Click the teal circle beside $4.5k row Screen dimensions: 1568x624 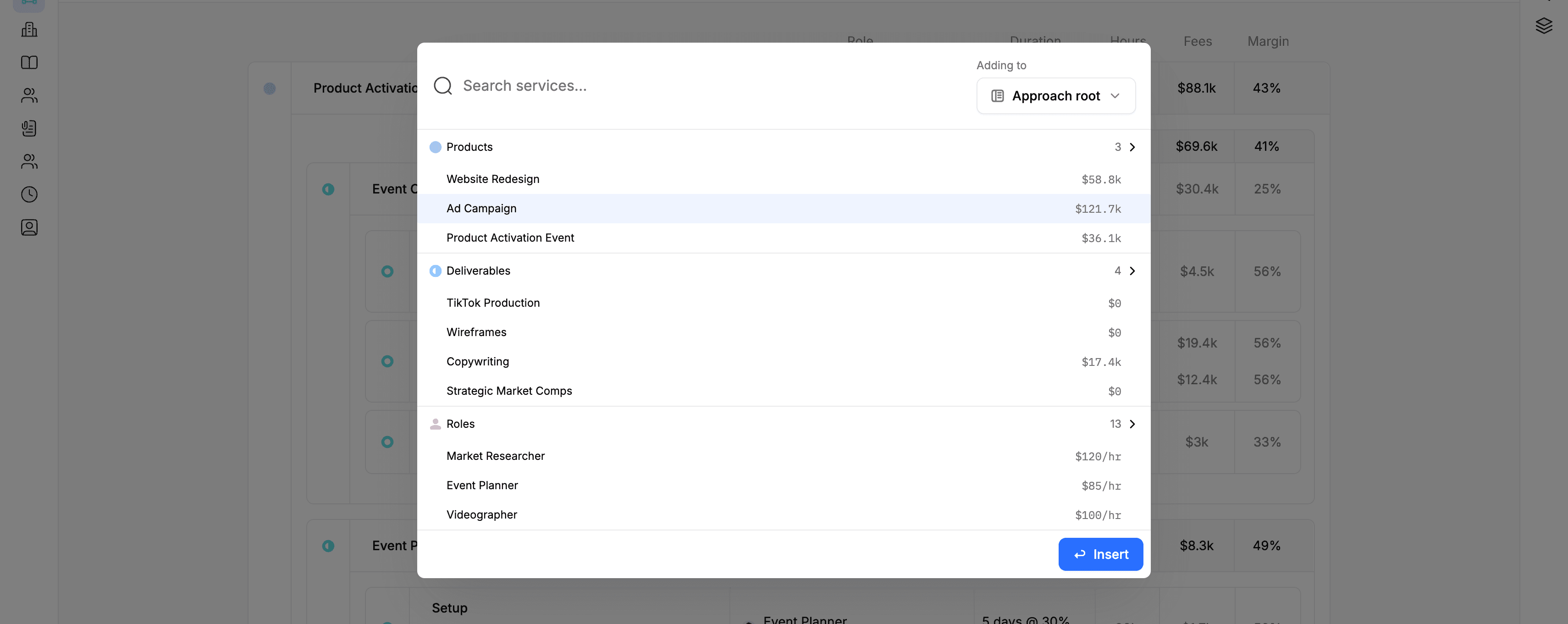click(x=387, y=271)
